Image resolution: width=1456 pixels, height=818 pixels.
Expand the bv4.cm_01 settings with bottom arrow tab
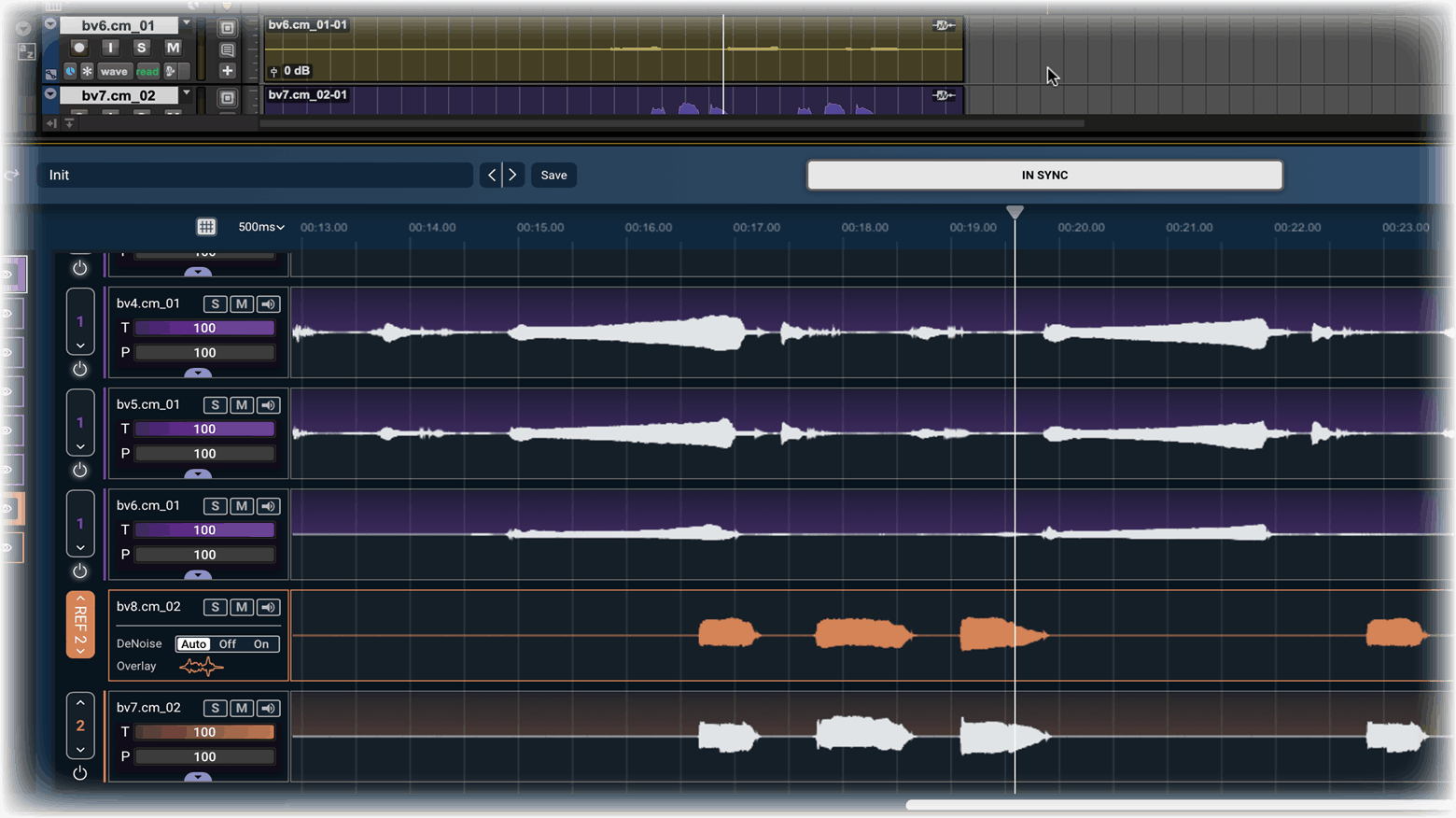tap(198, 373)
